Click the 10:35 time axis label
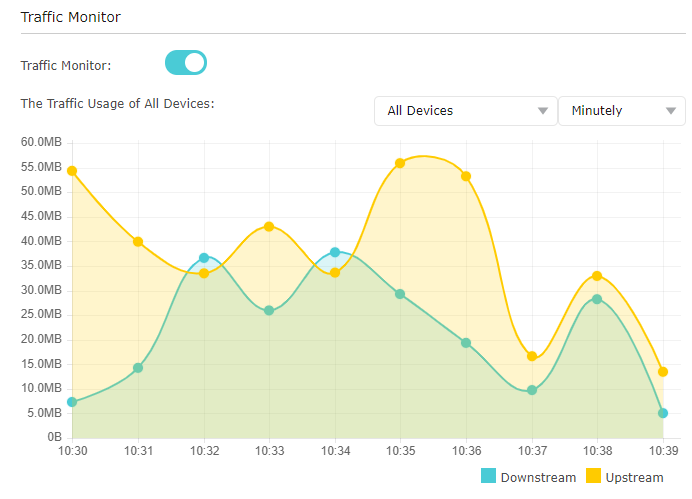692x499 pixels. click(400, 452)
